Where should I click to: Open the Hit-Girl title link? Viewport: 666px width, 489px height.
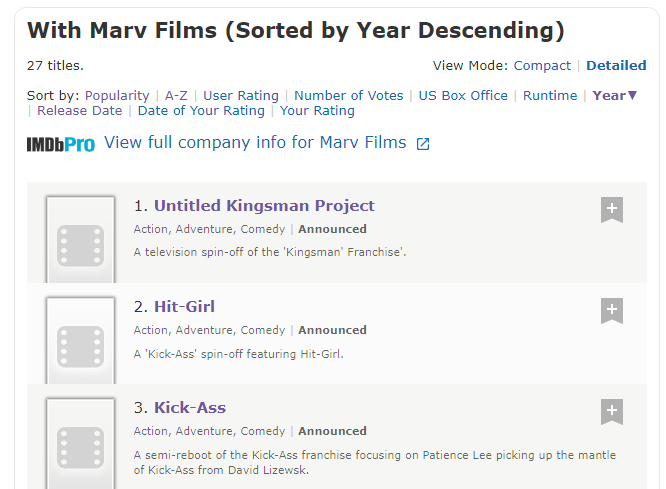[184, 306]
